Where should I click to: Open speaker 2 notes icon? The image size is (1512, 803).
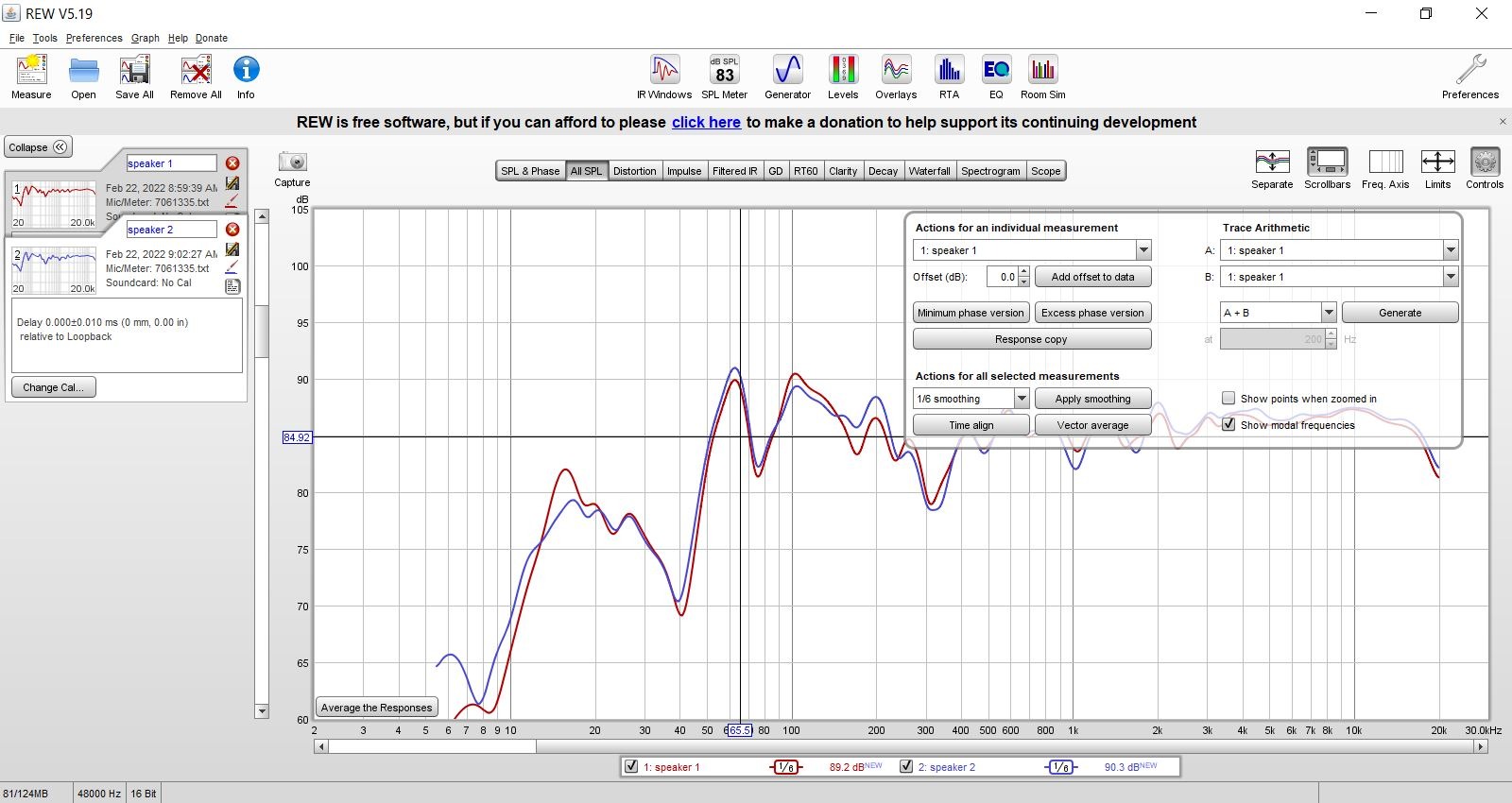[x=232, y=286]
